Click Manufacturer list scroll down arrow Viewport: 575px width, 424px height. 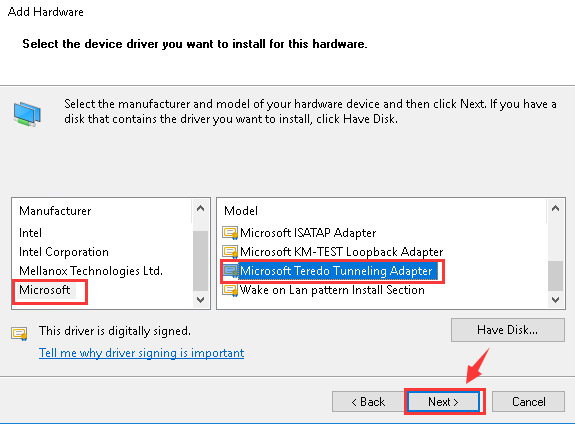pos(200,300)
